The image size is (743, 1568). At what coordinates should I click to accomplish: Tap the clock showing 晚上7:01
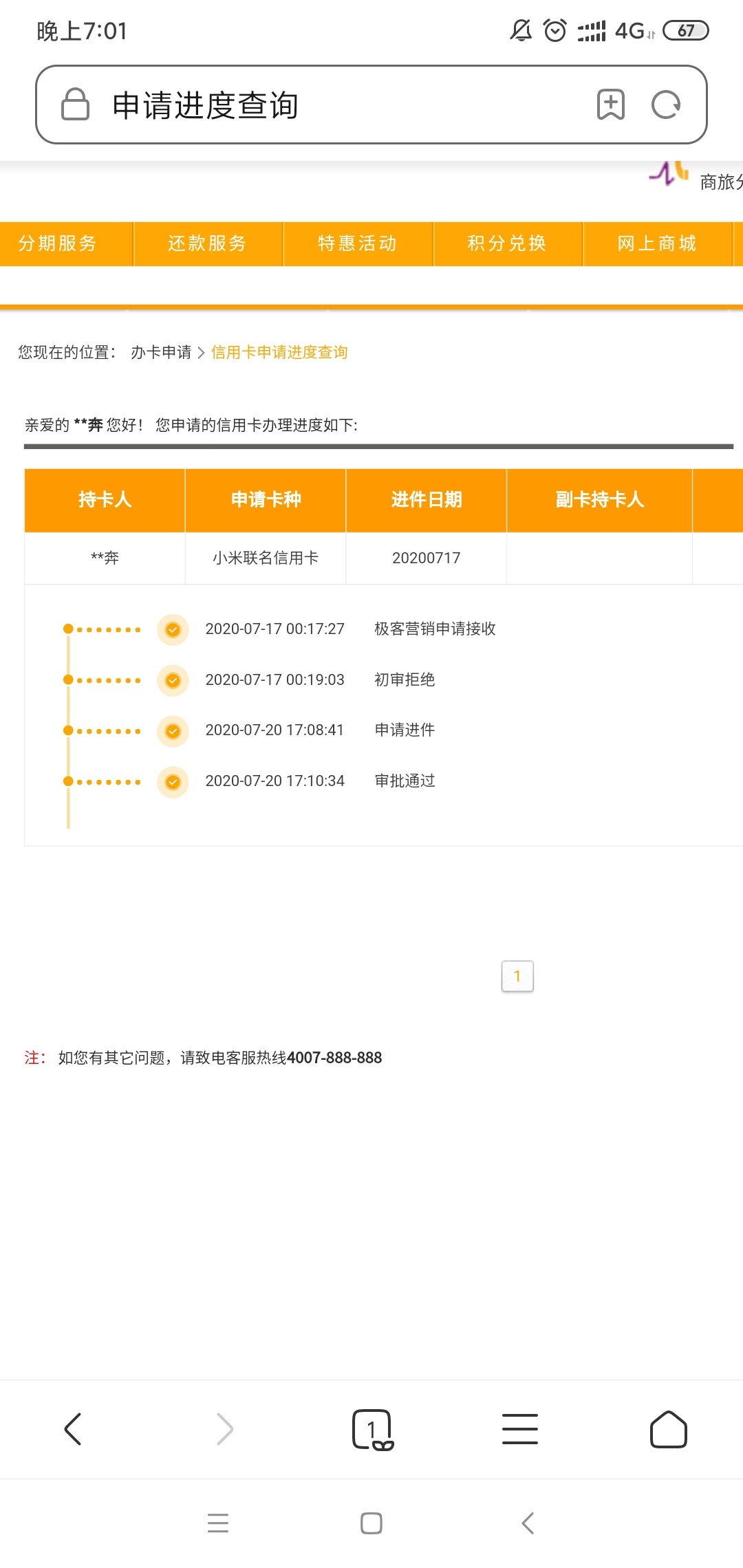(x=82, y=31)
